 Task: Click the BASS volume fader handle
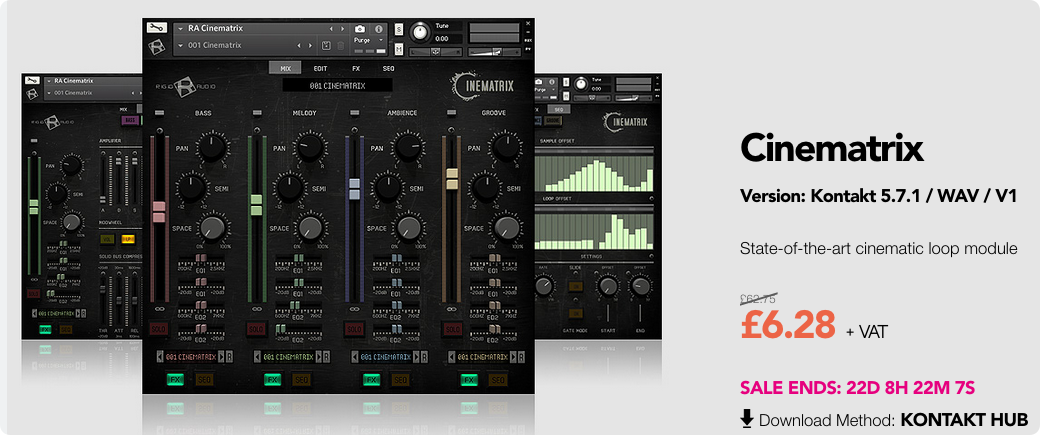(x=159, y=212)
